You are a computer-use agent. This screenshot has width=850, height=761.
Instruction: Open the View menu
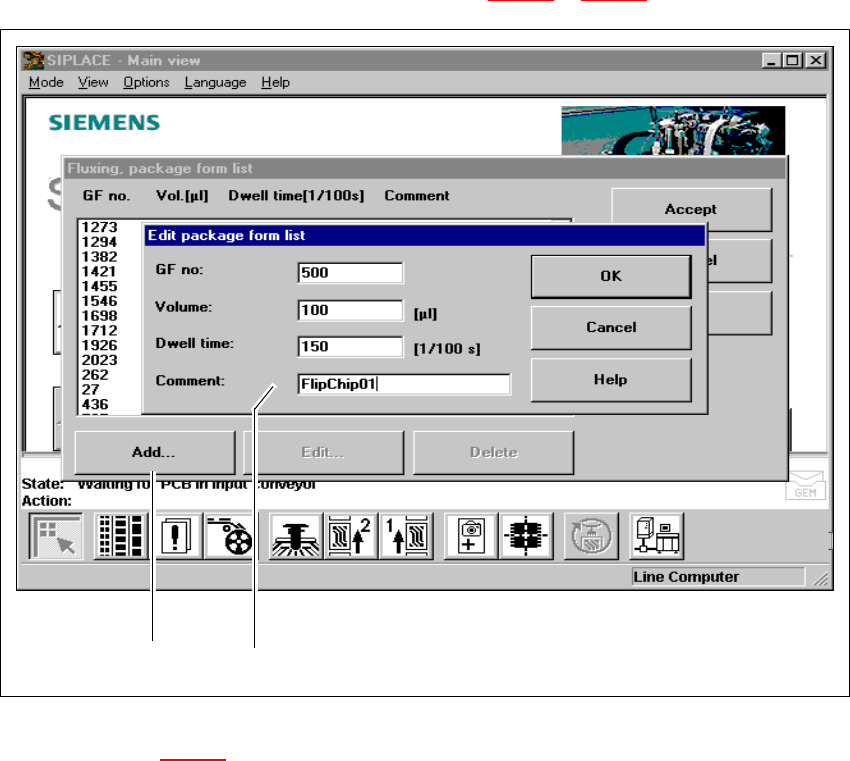coord(93,82)
